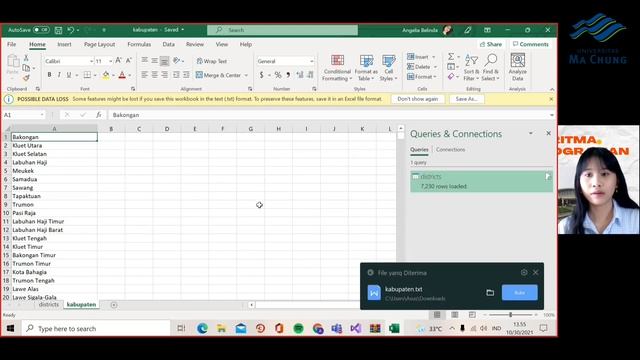Click the Cut scissors icon
The image size is (640, 360).
pos(26,58)
